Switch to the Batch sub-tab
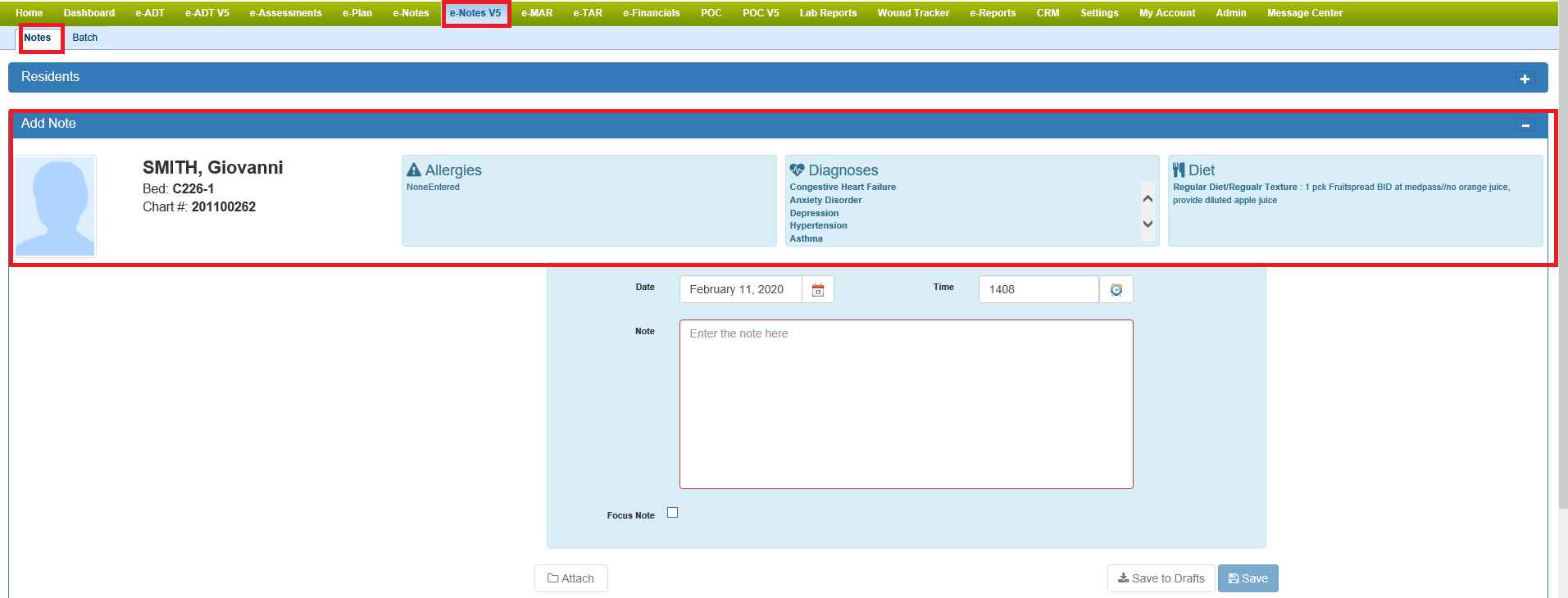 [x=84, y=38]
